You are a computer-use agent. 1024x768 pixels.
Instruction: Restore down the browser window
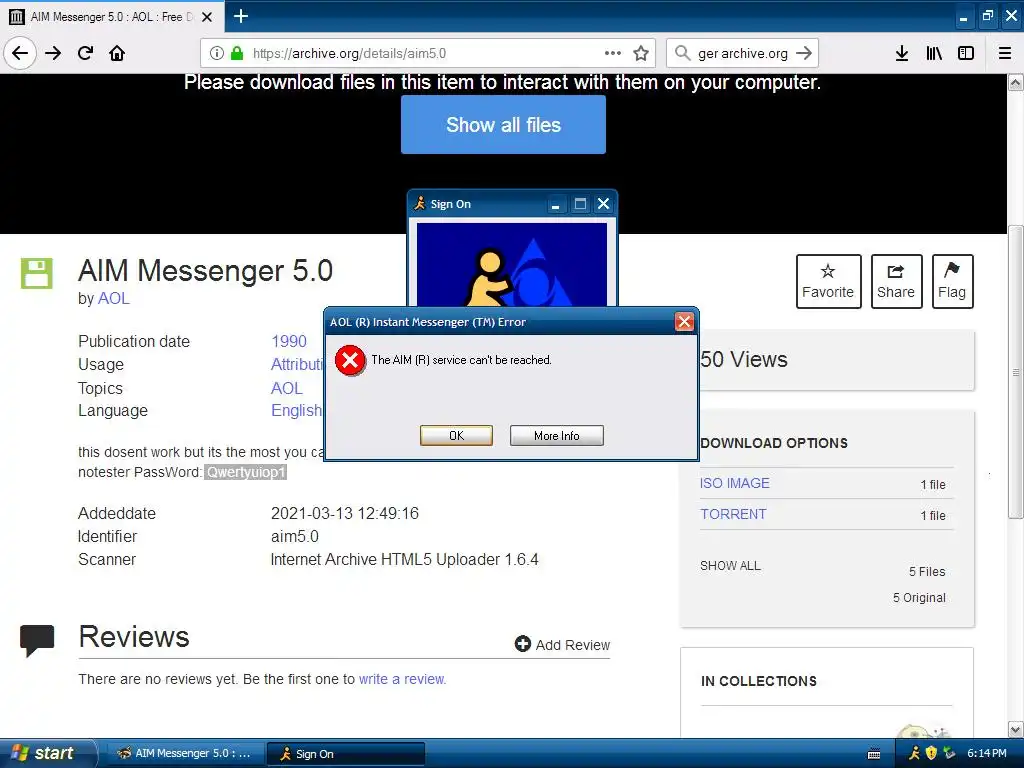coord(987,16)
